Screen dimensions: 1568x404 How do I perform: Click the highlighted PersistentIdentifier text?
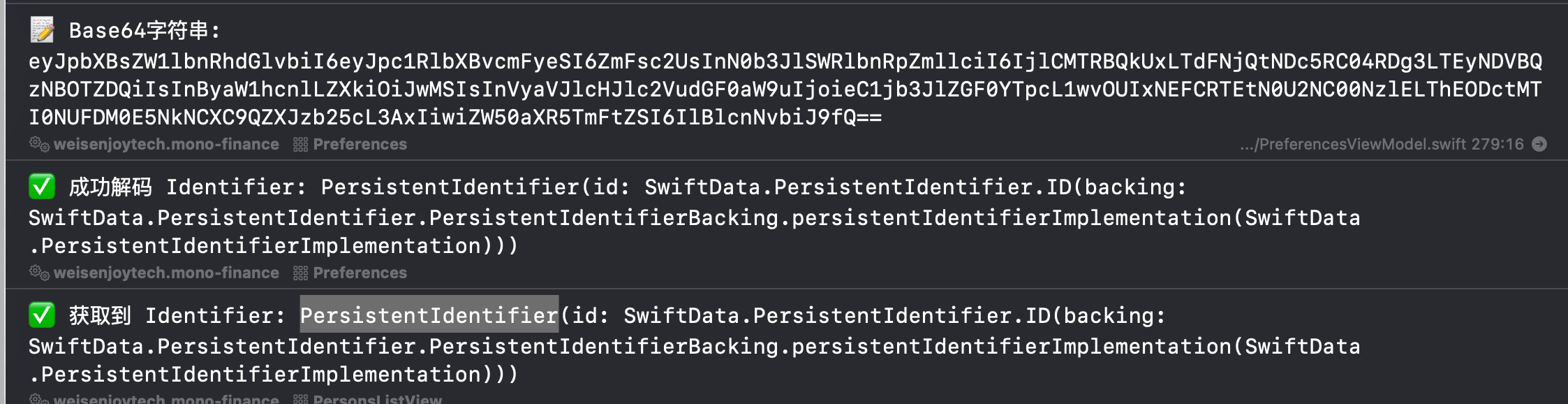[x=429, y=315]
